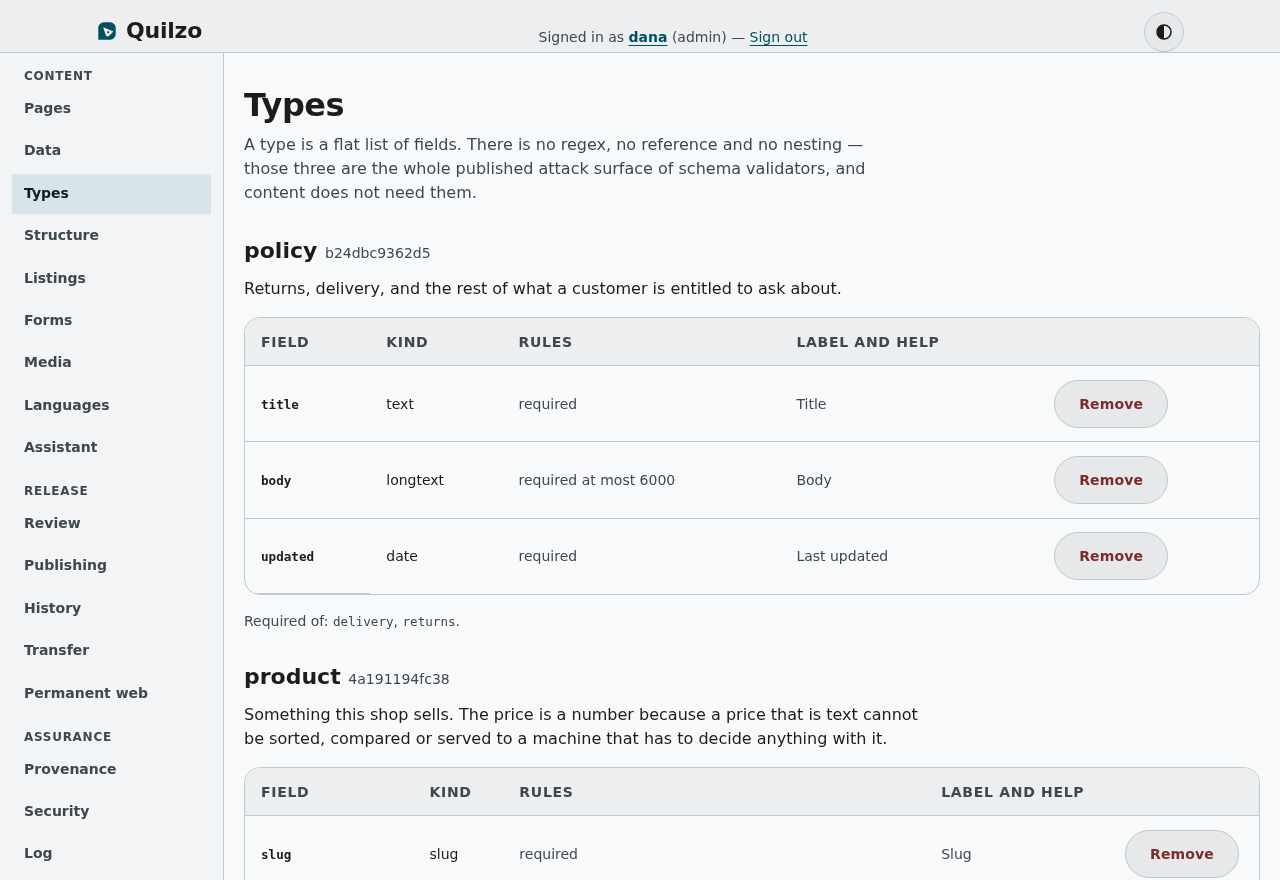Click the Quilzo logo icon
Viewport: 1280px width, 880px height.
click(x=107, y=31)
